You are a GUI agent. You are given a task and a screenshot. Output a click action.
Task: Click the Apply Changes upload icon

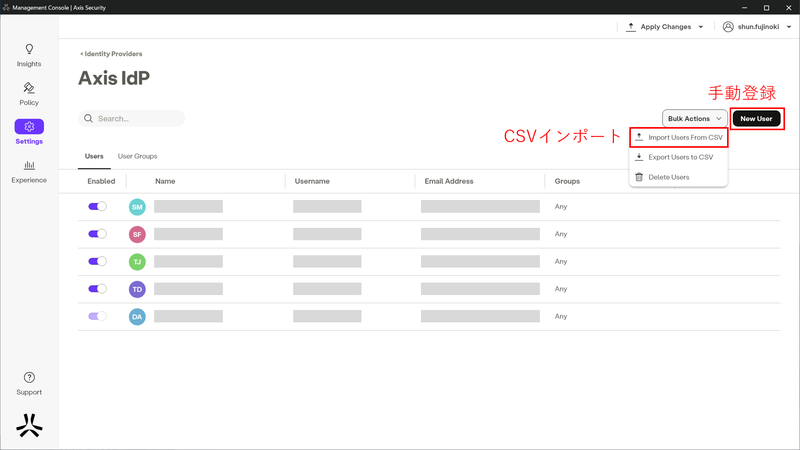pos(631,27)
